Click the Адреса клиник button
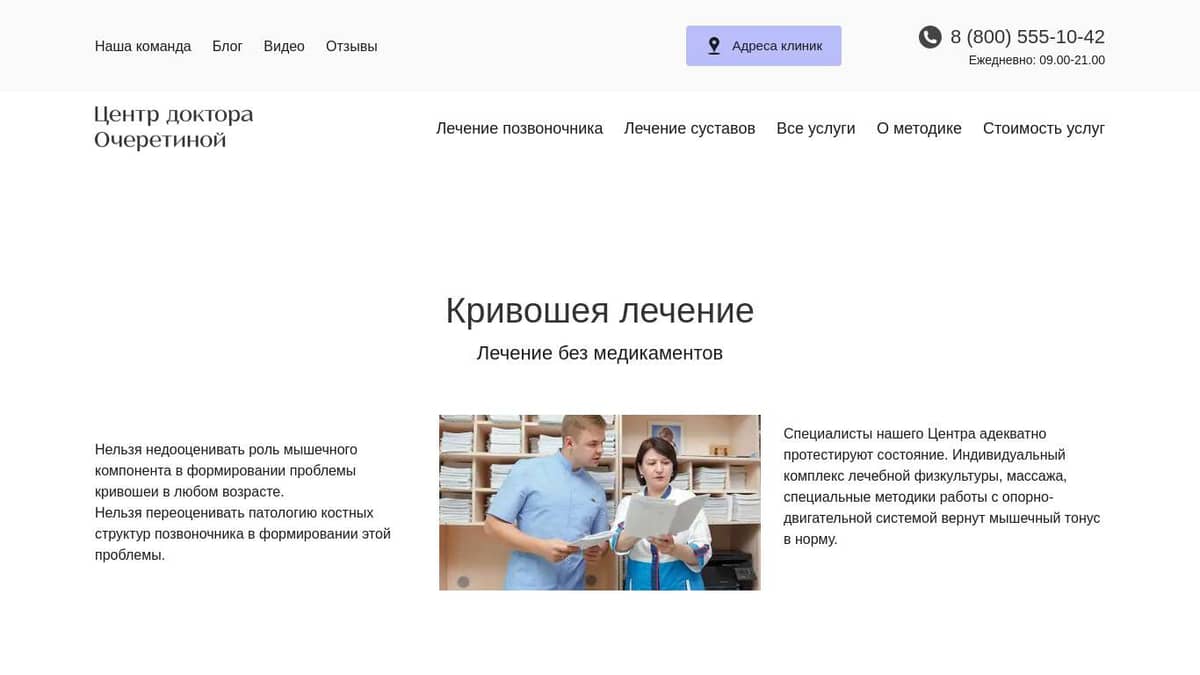Screen dimensions: 1200x675 tap(763, 45)
